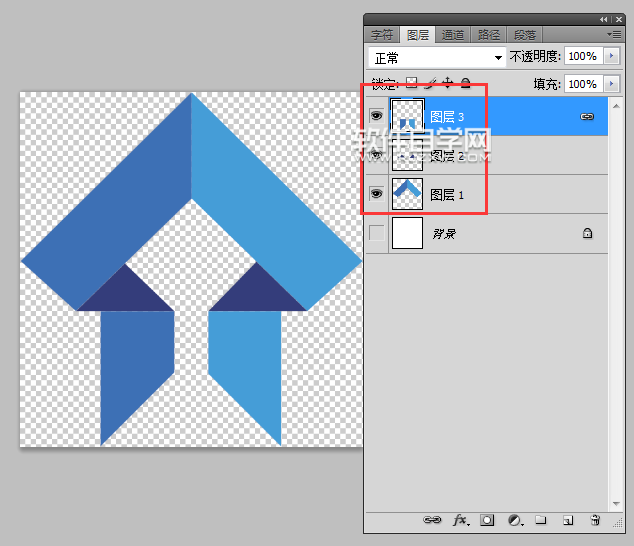634x546 pixels.
Task: Click the lock all icon in lock row
Action: [x=465, y=84]
